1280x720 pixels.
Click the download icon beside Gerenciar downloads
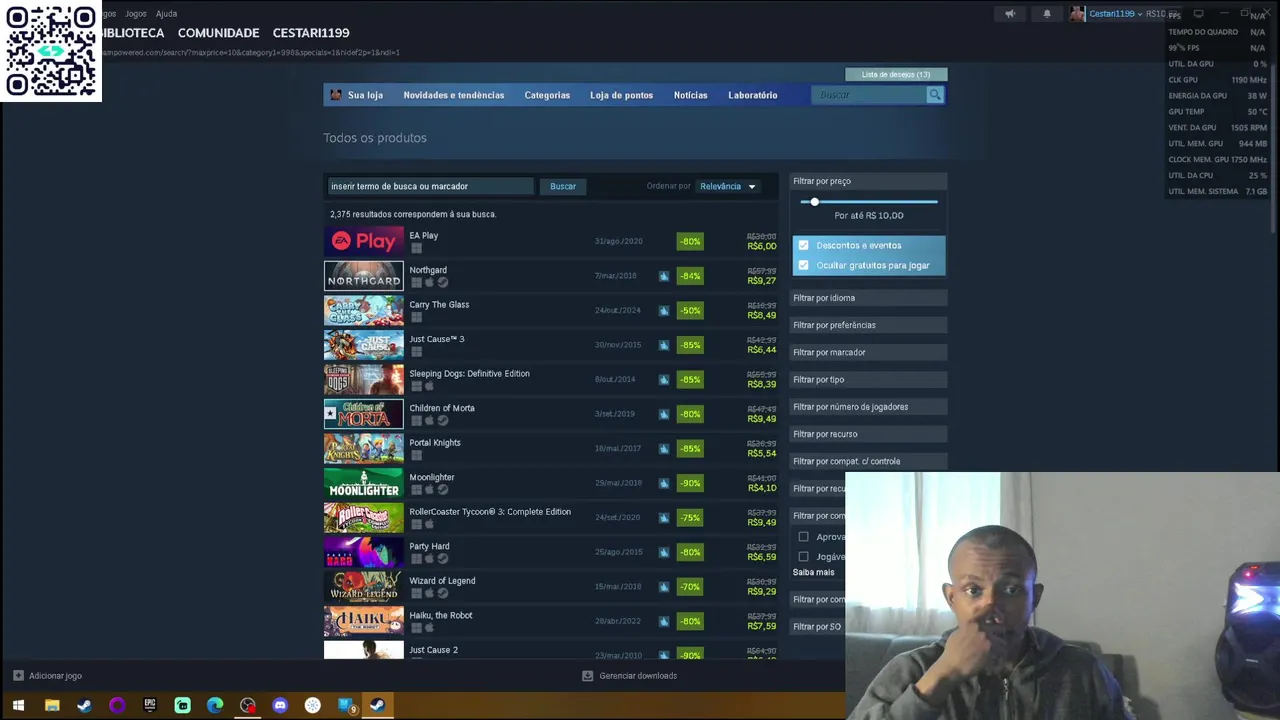[588, 676]
